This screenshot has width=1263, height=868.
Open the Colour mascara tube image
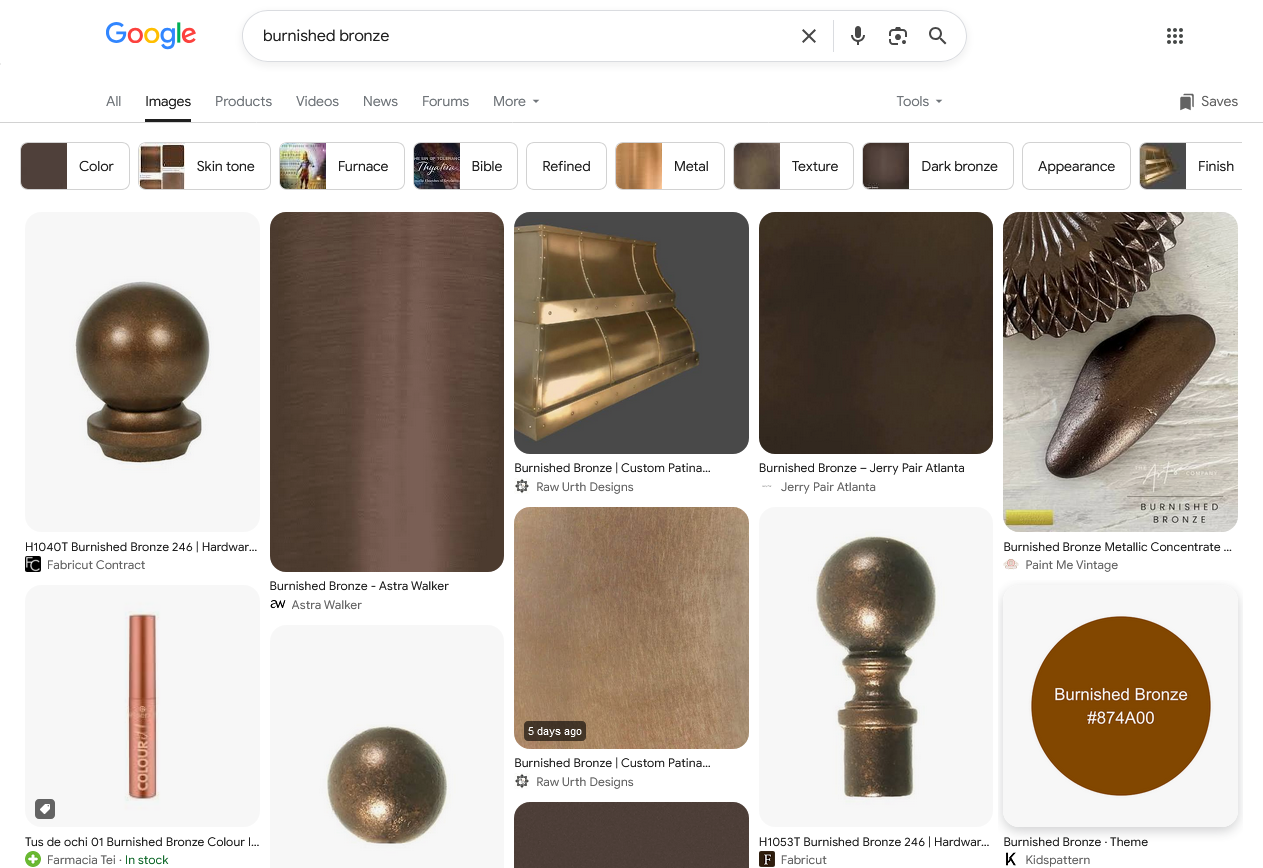pyautogui.click(x=142, y=706)
